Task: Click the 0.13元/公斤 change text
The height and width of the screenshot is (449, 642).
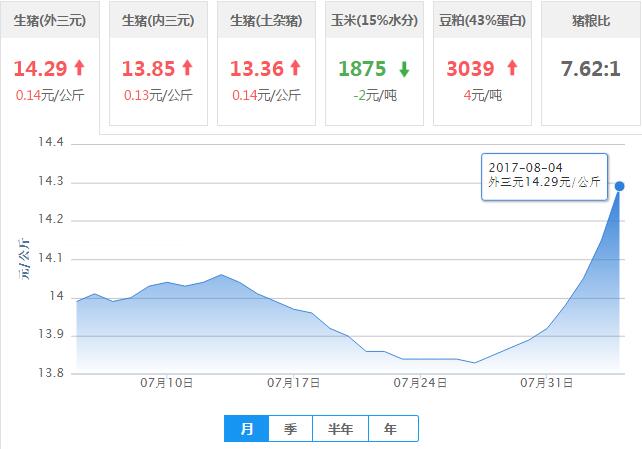Action: pyautogui.click(x=158, y=95)
